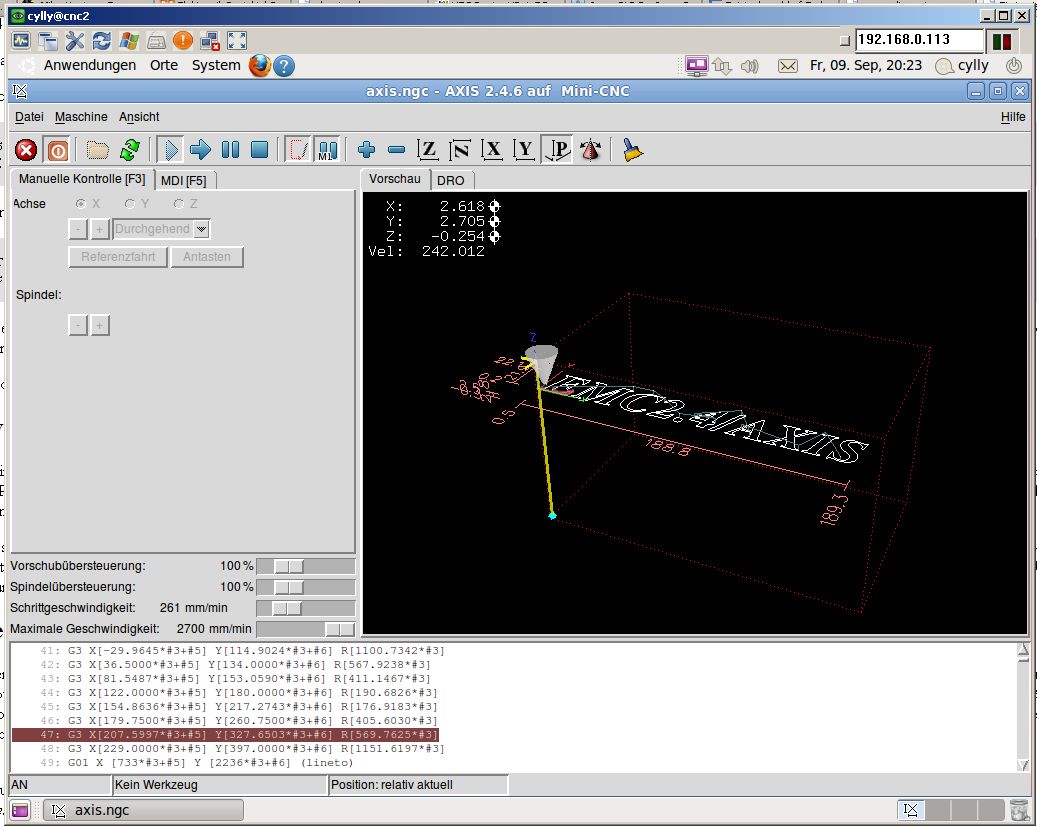Select the Vorschau tab

[x=395, y=179]
